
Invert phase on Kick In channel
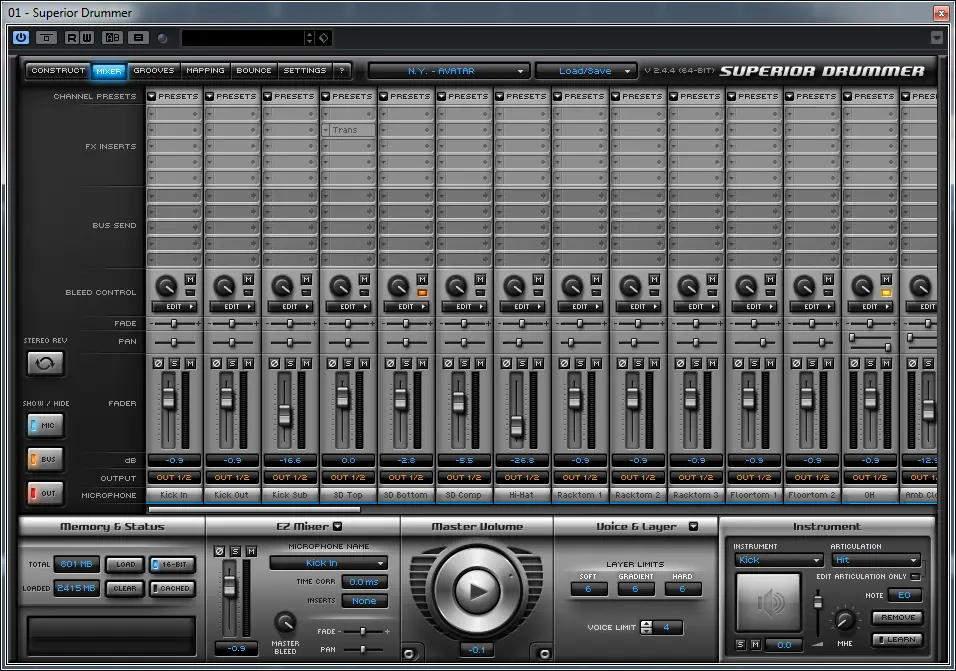tap(157, 362)
